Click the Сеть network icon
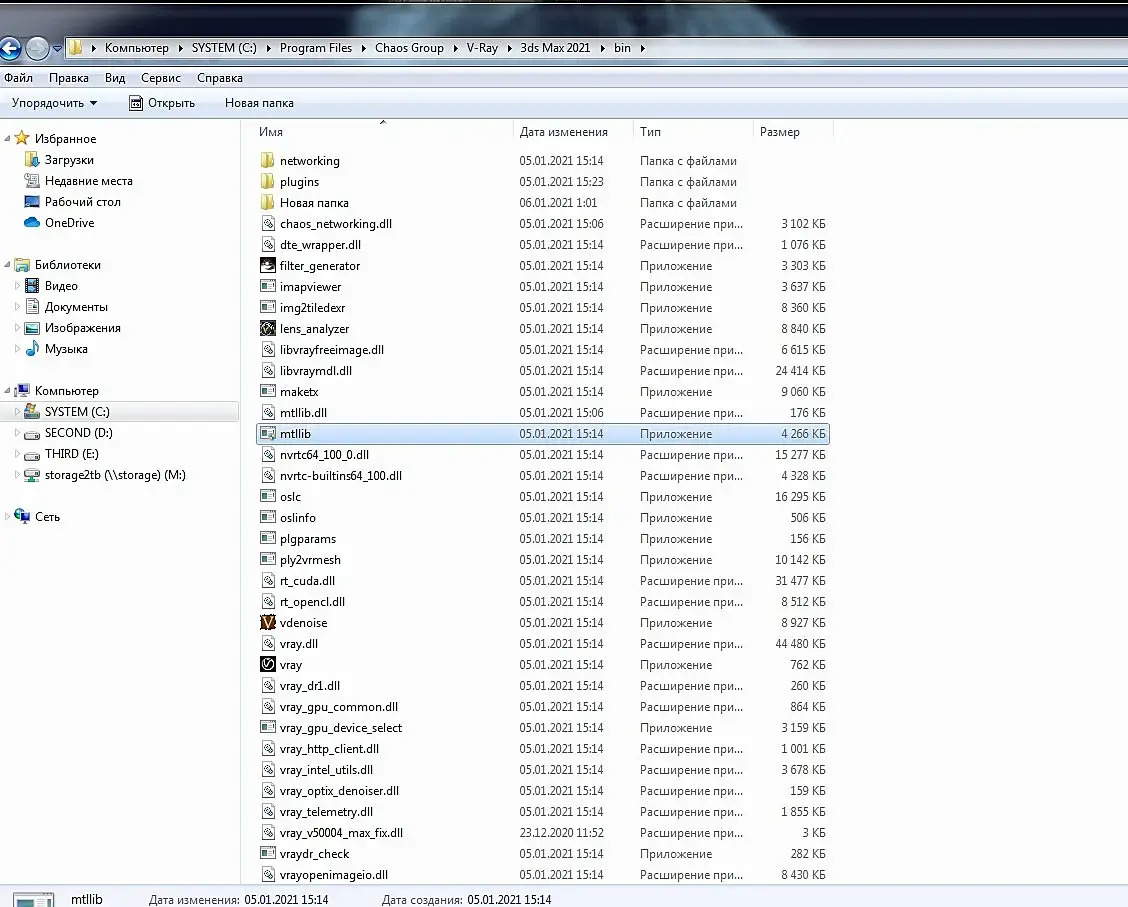The height and width of the screenshot is (907, 1128). [22, 516]
